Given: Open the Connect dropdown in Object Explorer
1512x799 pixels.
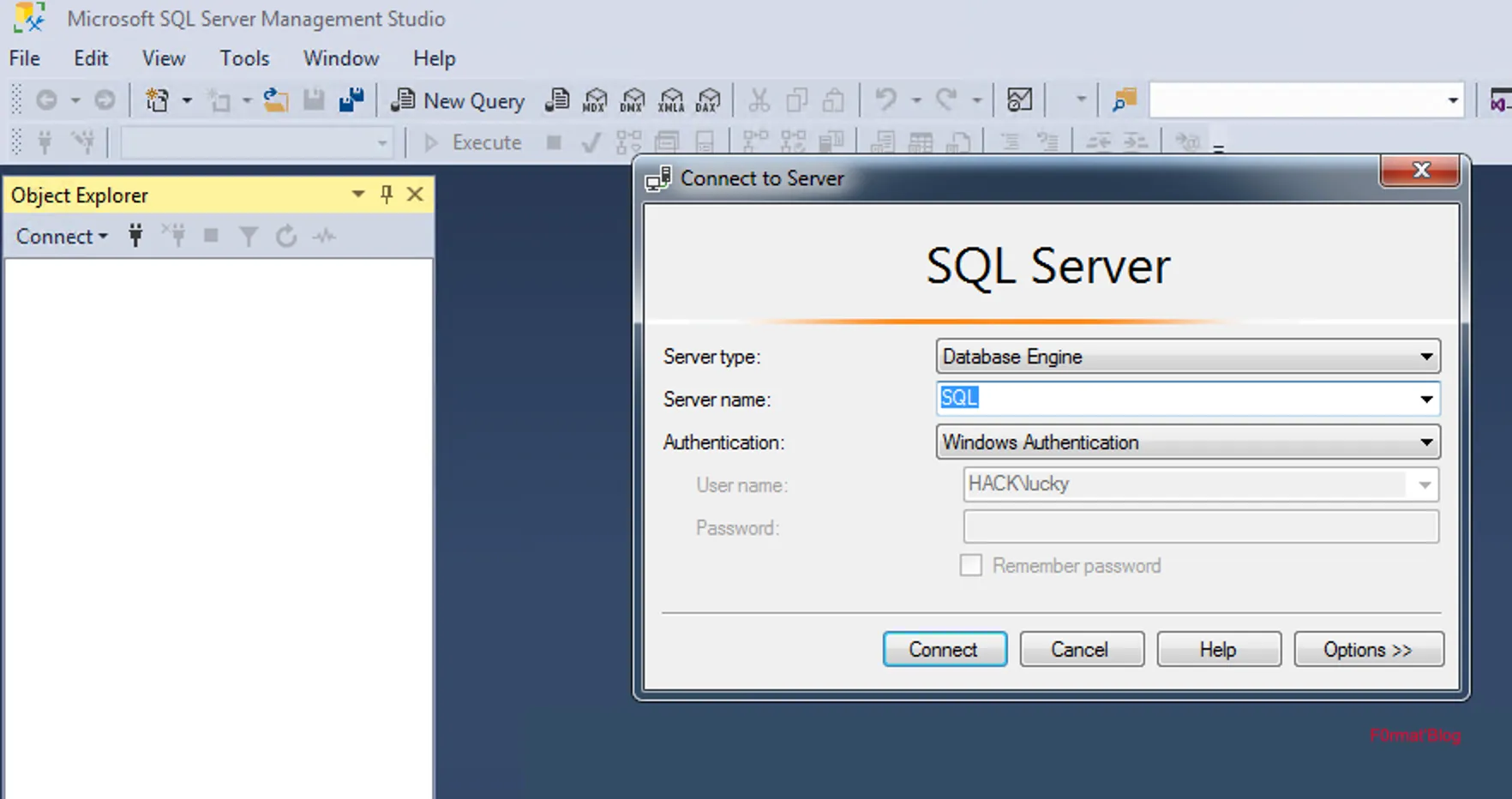Looking at the screenshot, I should point(62,237).
